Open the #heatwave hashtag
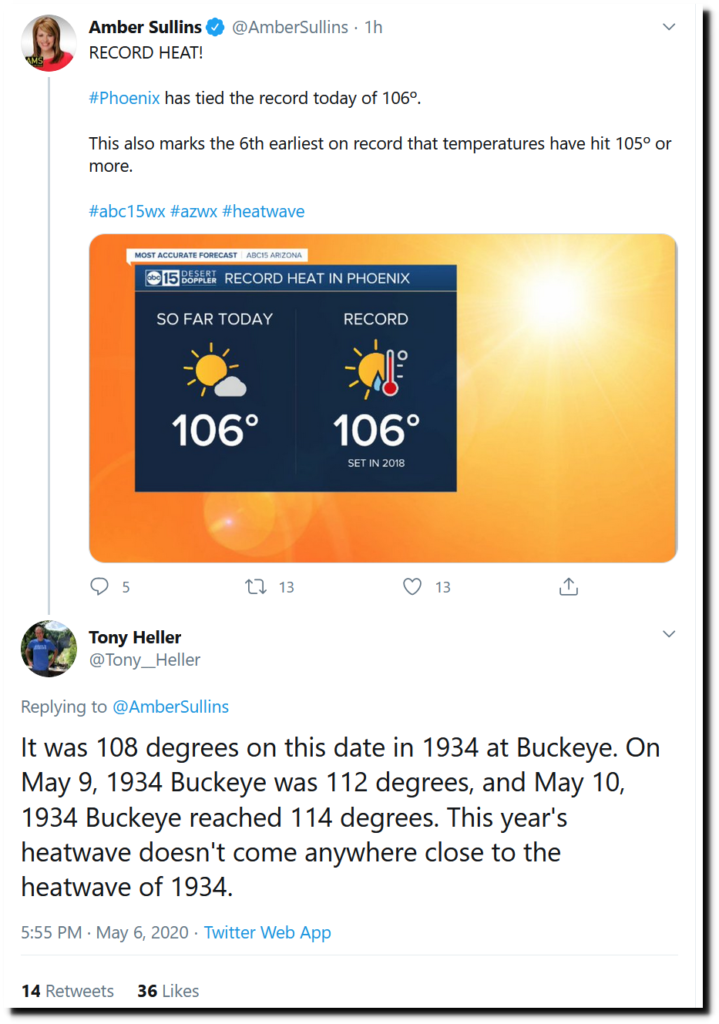The width and height of the screenshot is (719, 1024). pyautogui.click(x=263, y=211)
